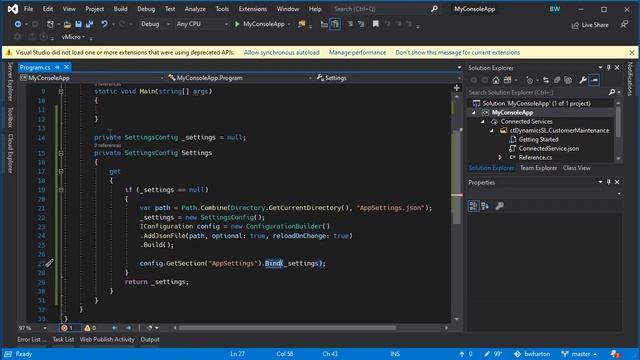Click the split editor plus icon above the scrollbar

(x=457, y=88)
